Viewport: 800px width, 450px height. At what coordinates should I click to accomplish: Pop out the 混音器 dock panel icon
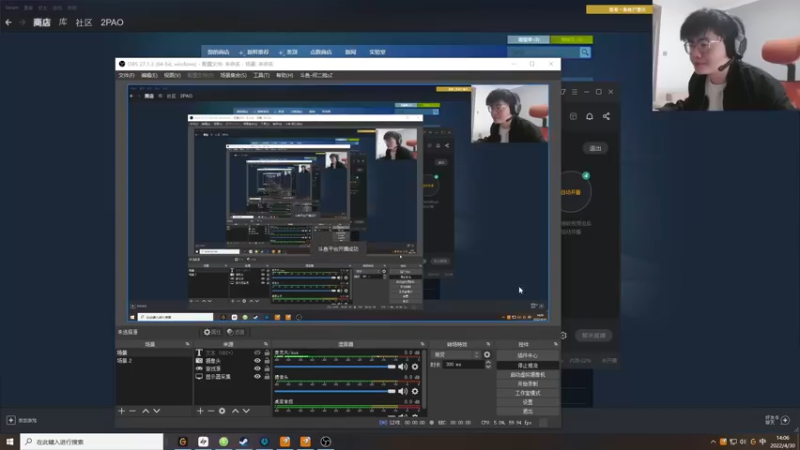click(x=422, y=344)
